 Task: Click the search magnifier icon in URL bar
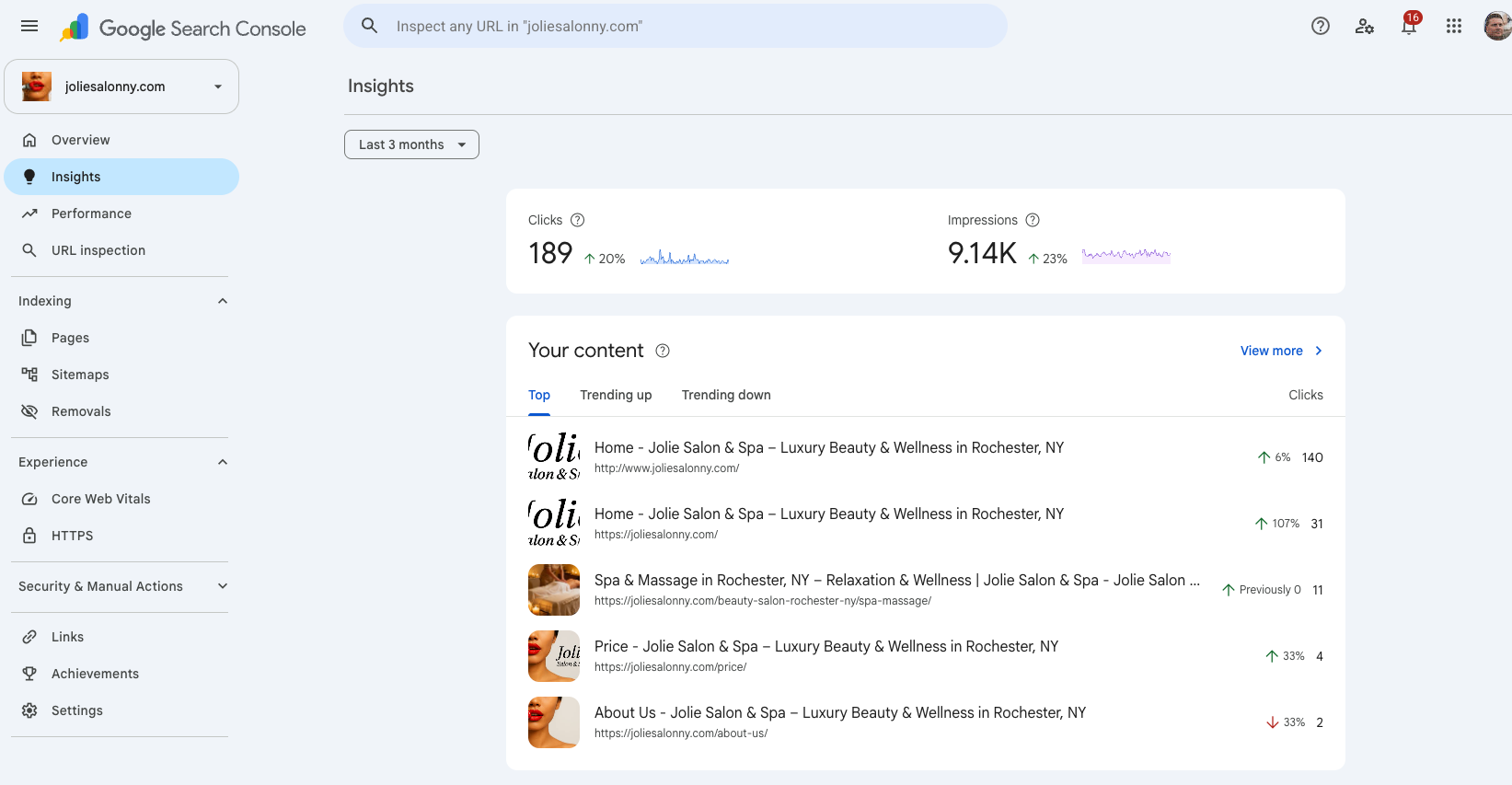(369, 26)
